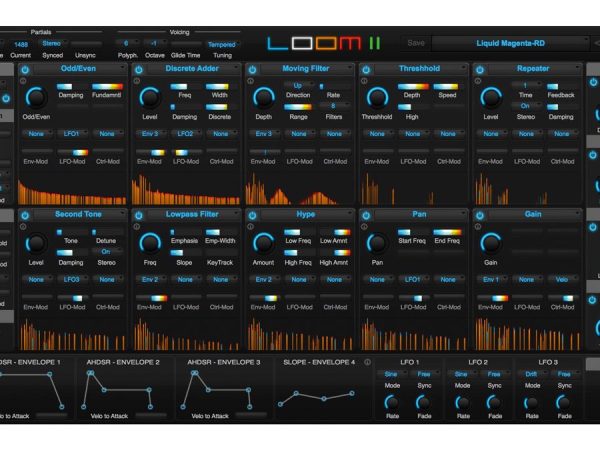Click the Freq knob in Lowpass Filter
The height and width of the screenshot is (450, 600).
point(150,243)
